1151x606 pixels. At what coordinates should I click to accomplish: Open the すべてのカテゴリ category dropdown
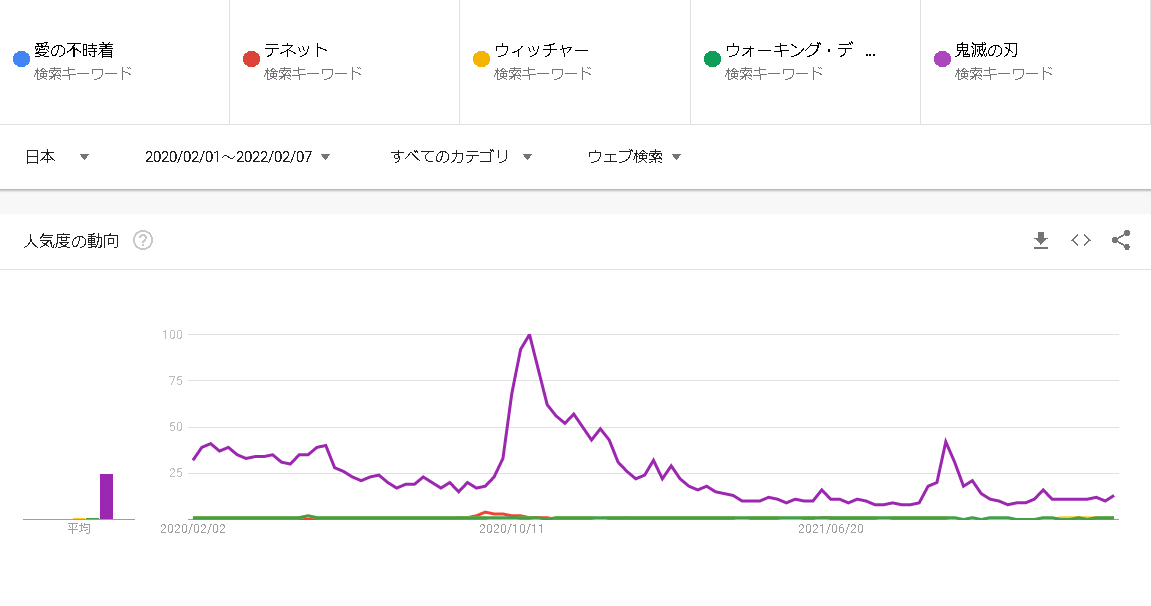pyautogui.click(x=461, y=156)
